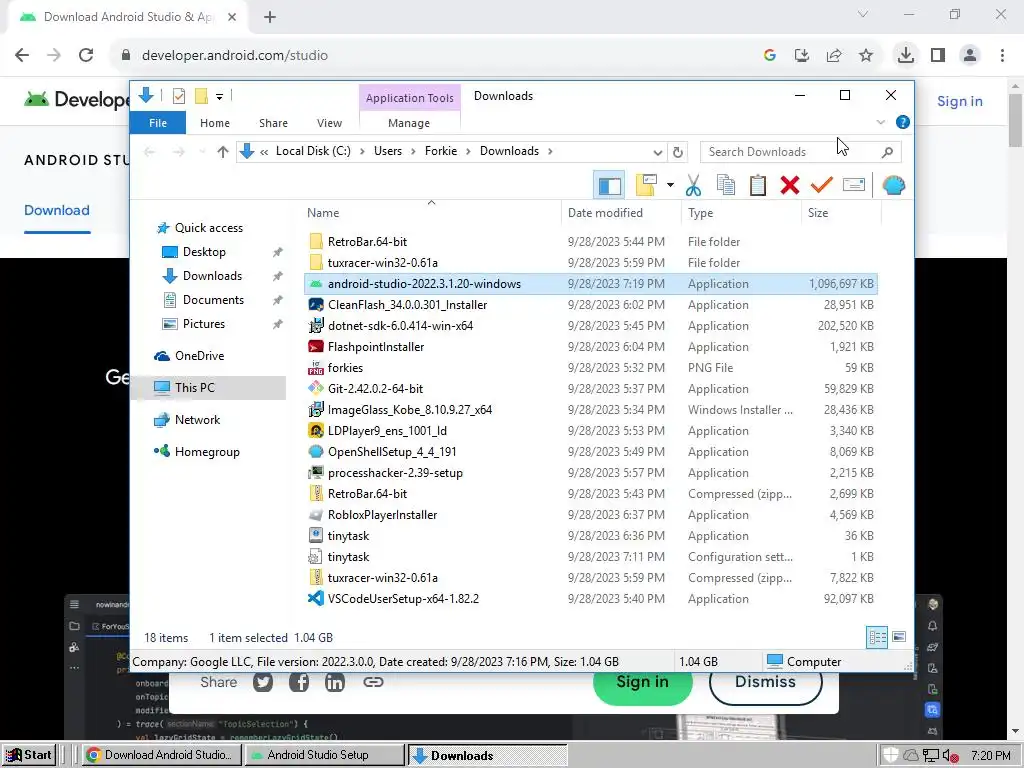Screen dimensions: 1024x768
Task: Open the File tab in Explorer
Action: (158, 123)
